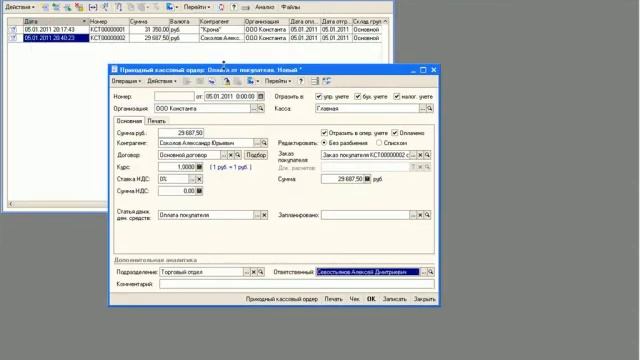
Task: Clear the Договор field with X icon
Action: (231, 155)
